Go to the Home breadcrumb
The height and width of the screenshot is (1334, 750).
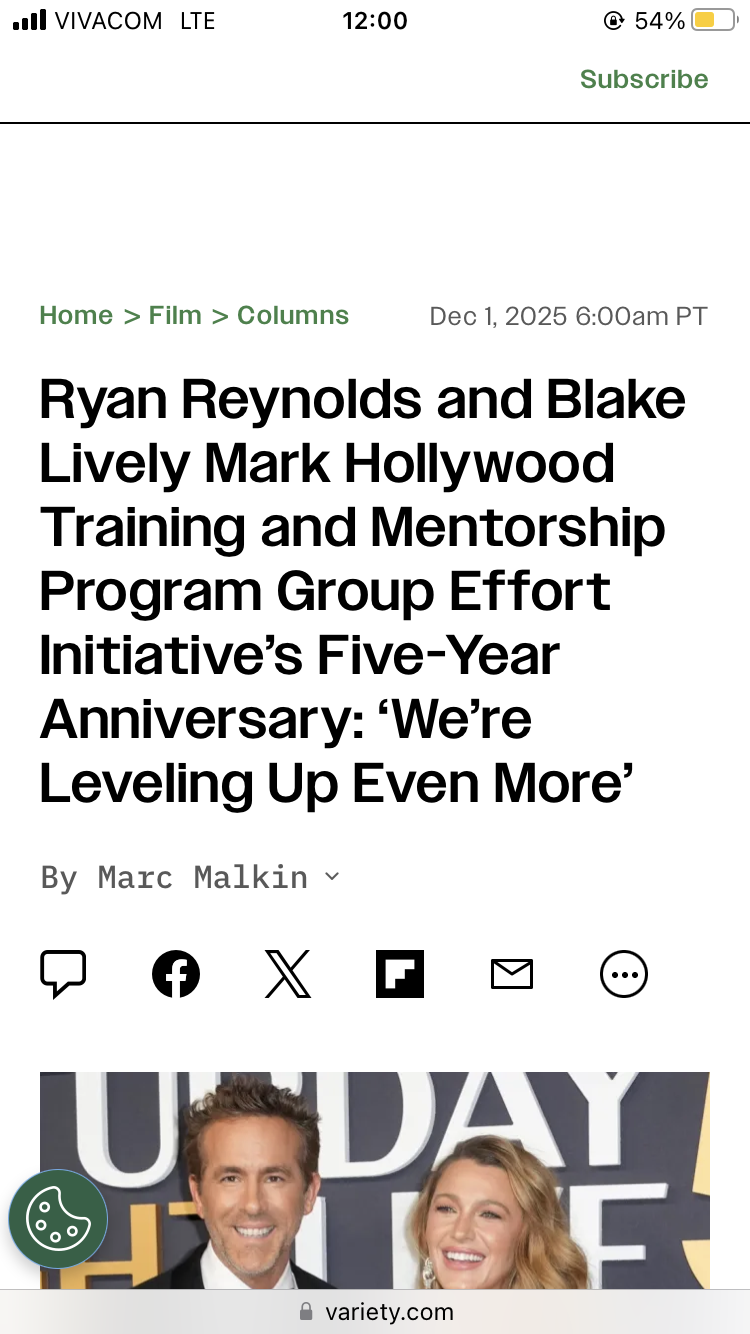(x=76, y=316)
